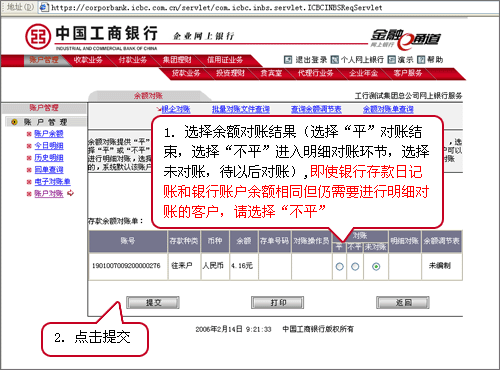Screen dimensions: 500x370
Task: Expand the 账户管理 tree node bullet
Action: click(x=14, y=122)
